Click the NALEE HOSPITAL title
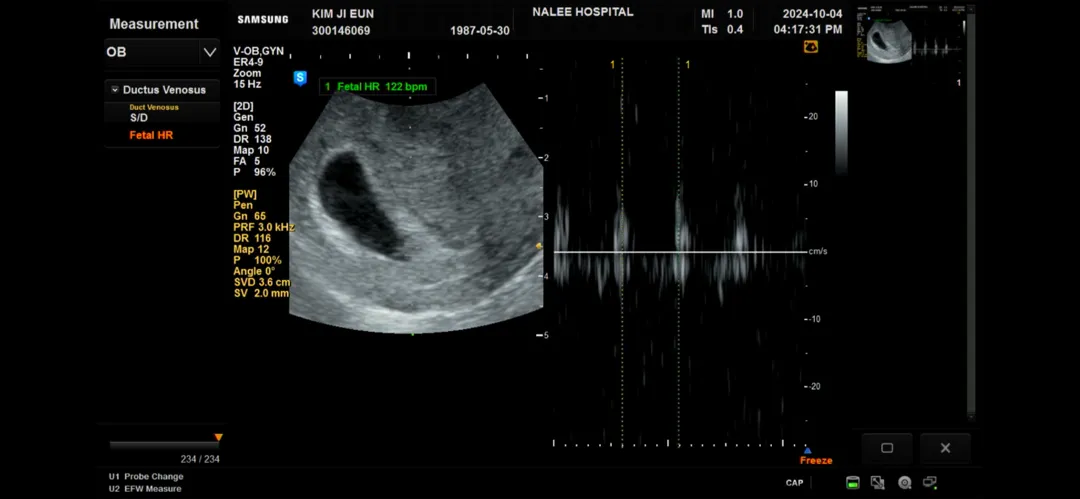The height and width of the screenshot is (499, 1080). tap(583, 12)
